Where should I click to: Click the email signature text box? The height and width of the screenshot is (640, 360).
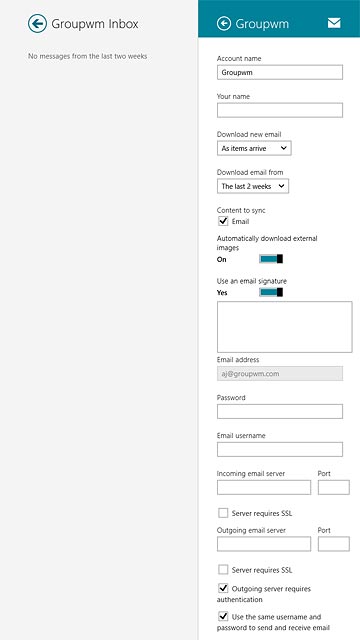pyautogui.click(x=284, y=327)
